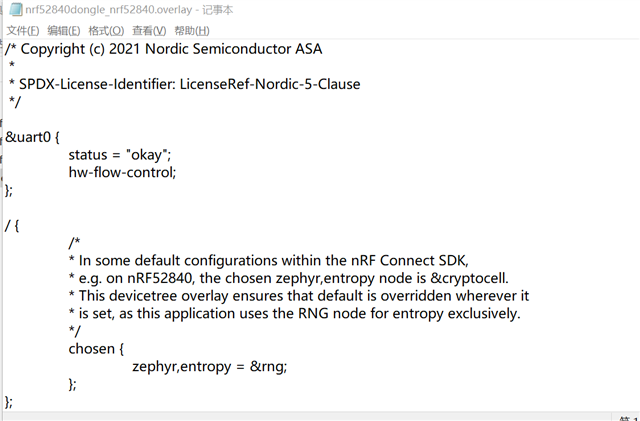Click the RNG node comment line
The width and height of the screenshot is (640, 421).
click(295, 313)
